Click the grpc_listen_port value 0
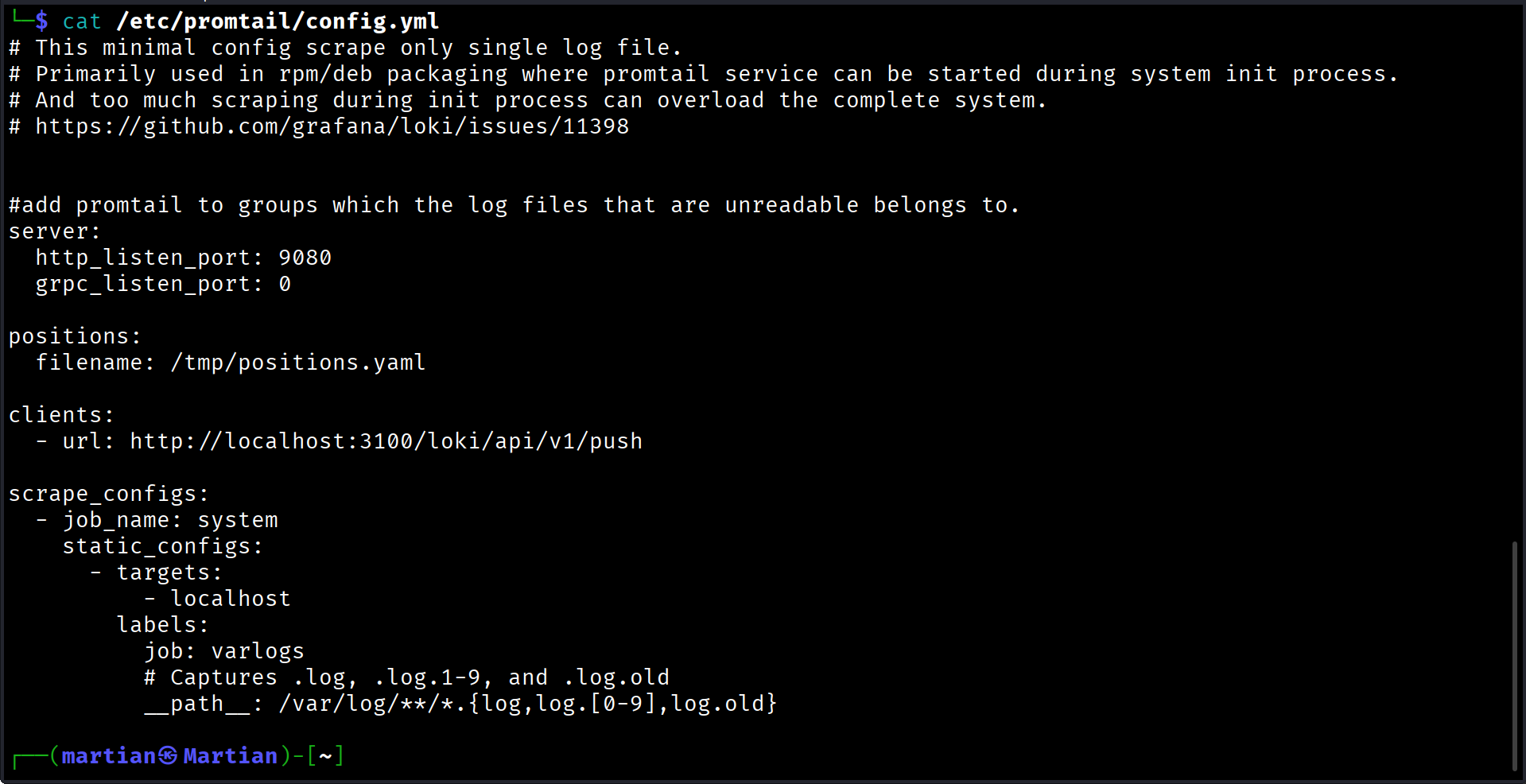1526x784 pixels. point(285,284)
